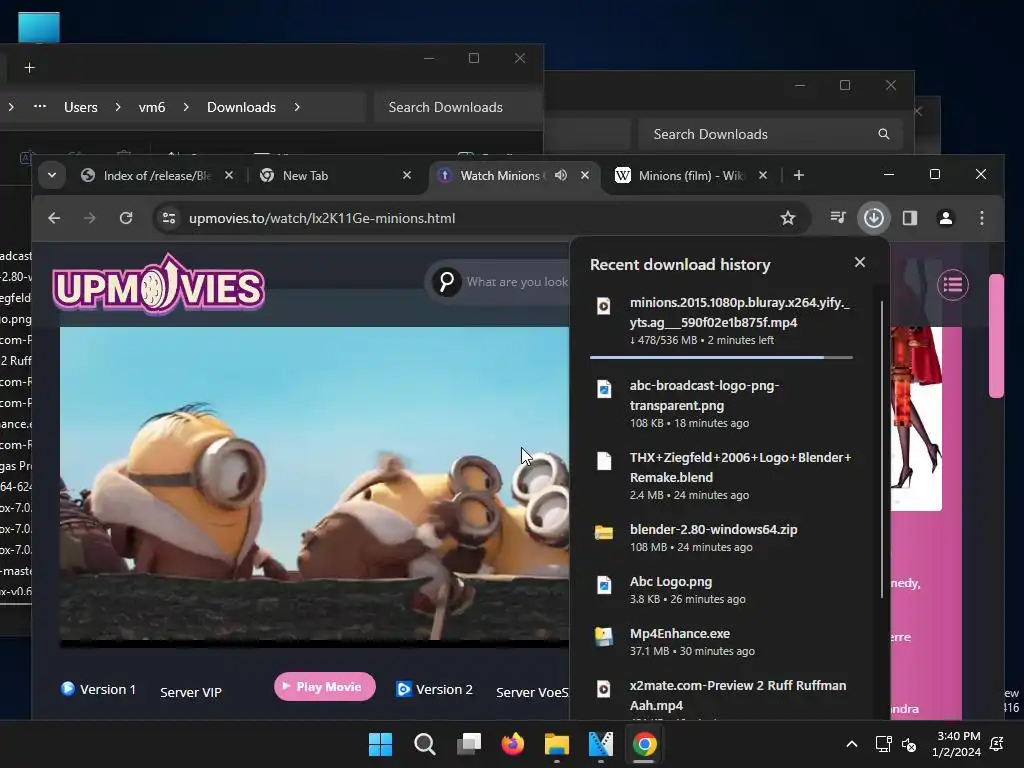Click Chrome icon in the taskbar
1024x768 pixels.
coord(645,744)
